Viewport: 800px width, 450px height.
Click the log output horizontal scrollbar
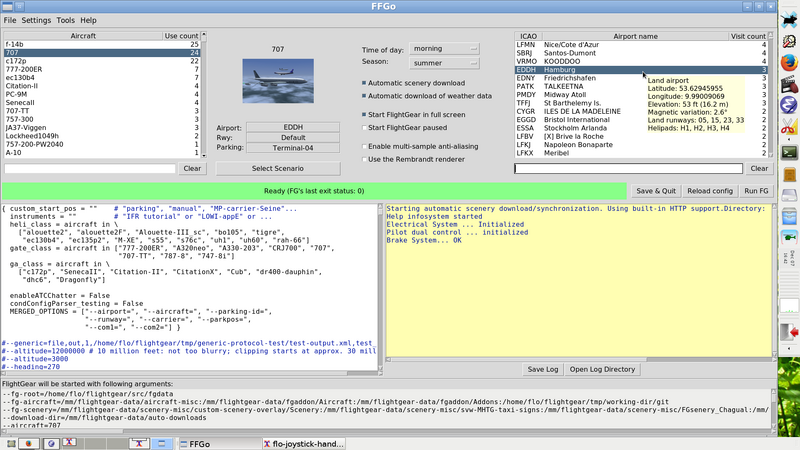pyautogui.click(x=579, y=359)
